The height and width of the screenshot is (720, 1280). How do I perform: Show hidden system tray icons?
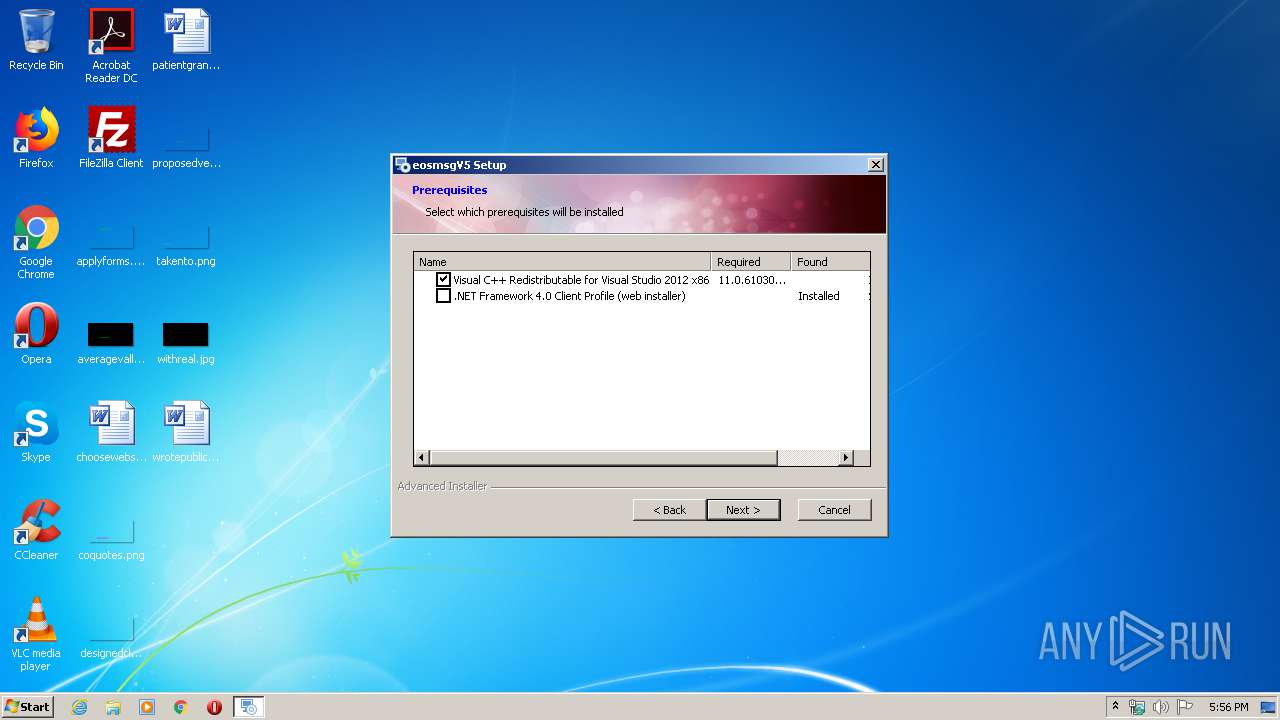[1116, 707]
